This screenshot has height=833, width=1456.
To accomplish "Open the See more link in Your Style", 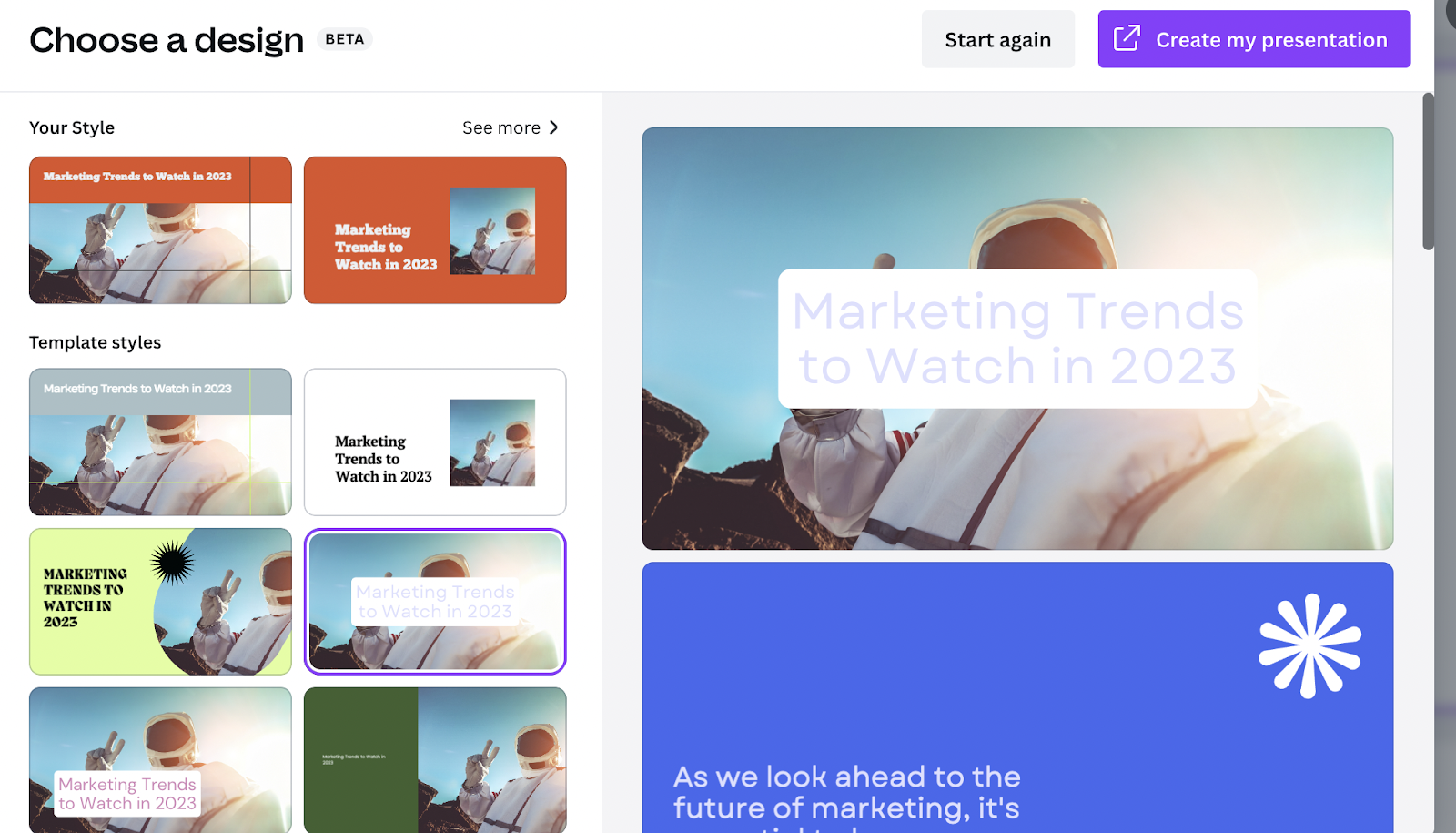I will pyautogui.click(x=511, y=127).
